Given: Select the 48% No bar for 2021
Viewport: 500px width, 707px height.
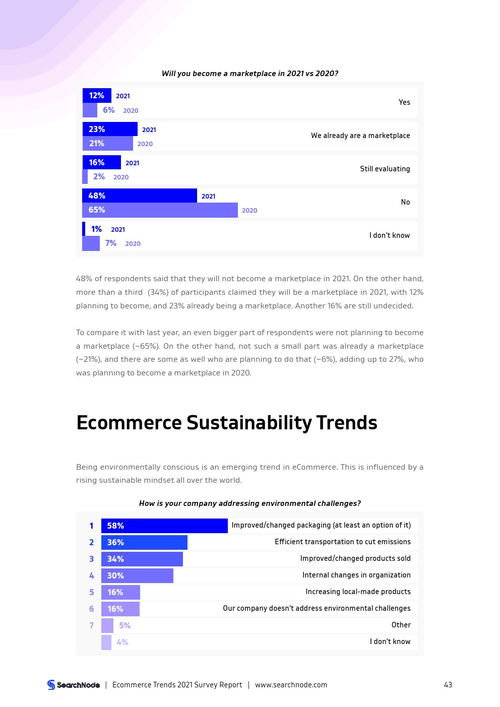Looking at the screenshot, I should coord(139,196).
